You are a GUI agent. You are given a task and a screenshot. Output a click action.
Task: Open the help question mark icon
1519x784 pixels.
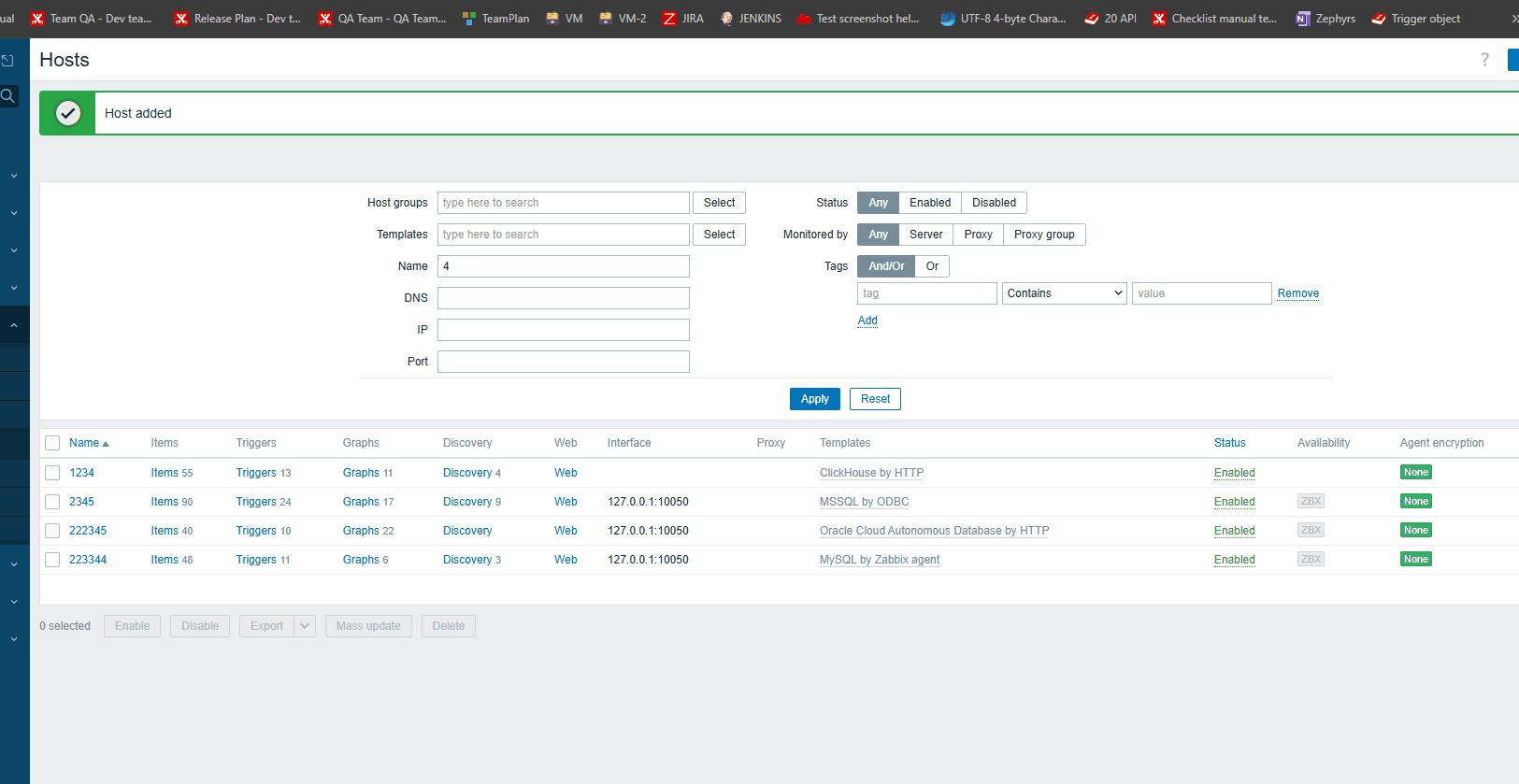1484,60
